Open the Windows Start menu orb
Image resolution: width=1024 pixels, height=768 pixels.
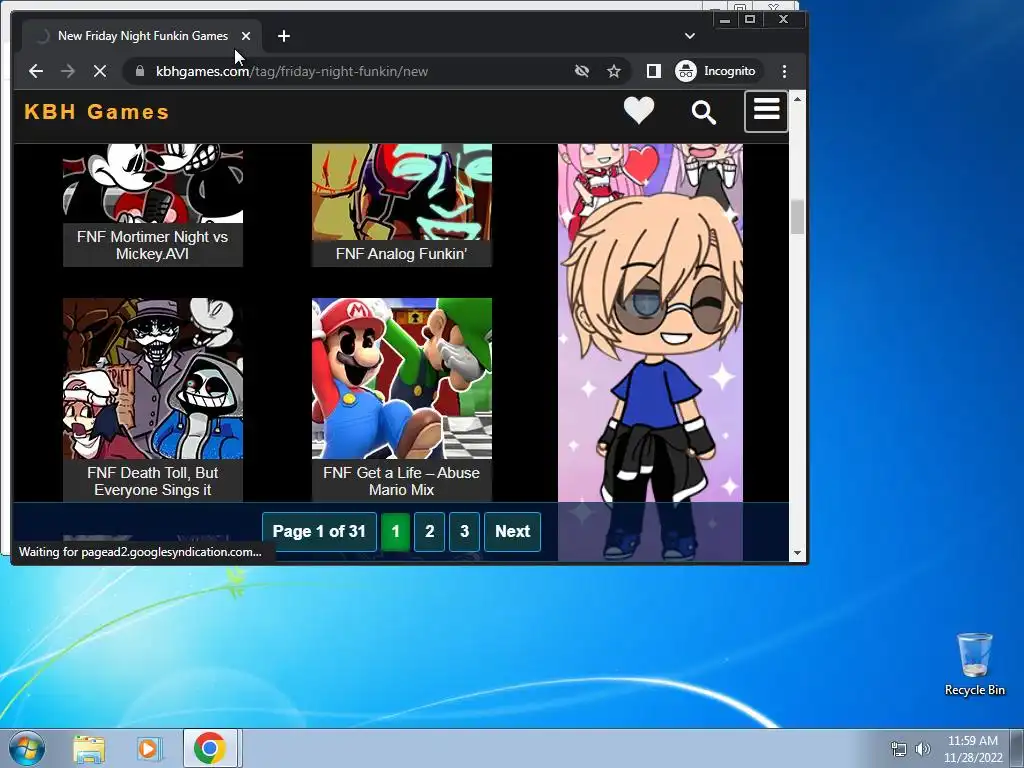(27, 748)
